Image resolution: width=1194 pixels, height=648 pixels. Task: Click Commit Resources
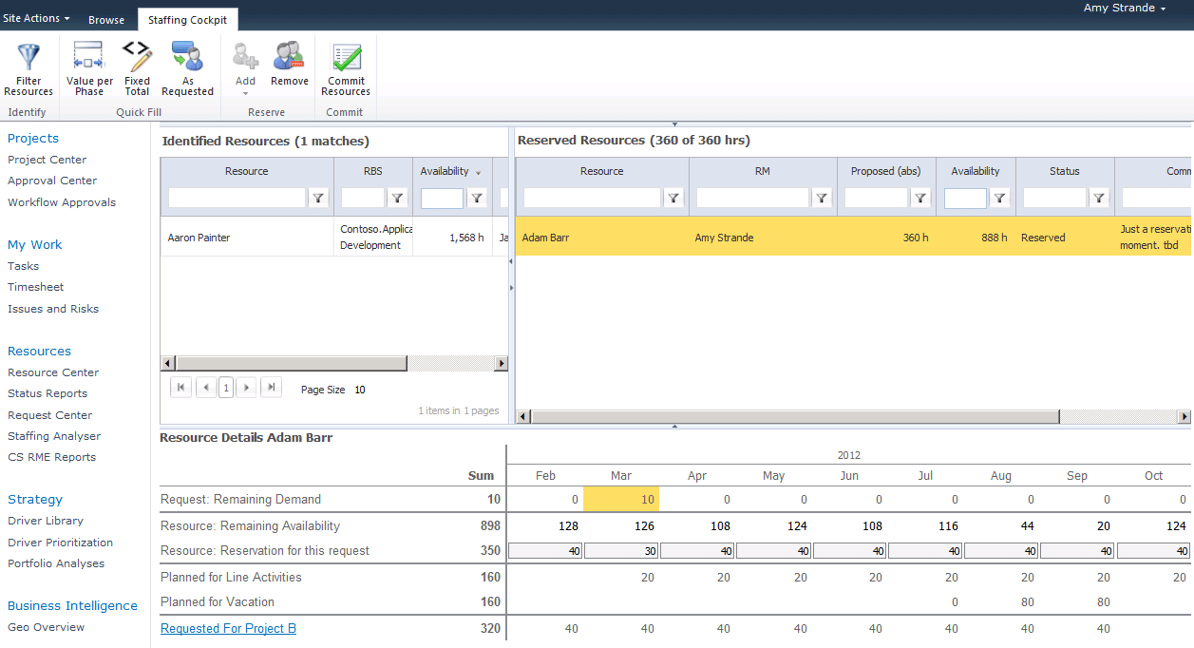(346, 69)
